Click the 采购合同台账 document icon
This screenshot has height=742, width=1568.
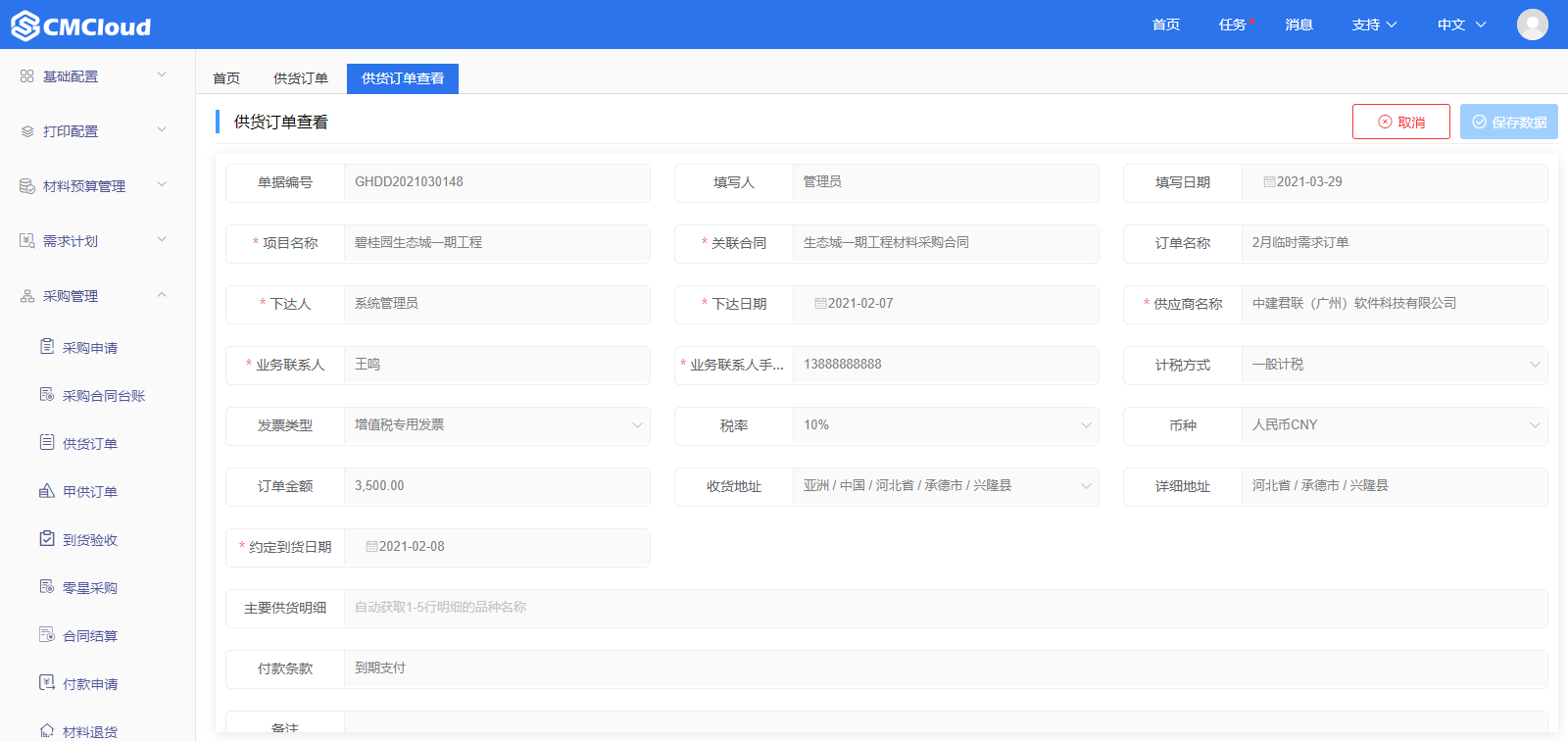pos(47,394)
